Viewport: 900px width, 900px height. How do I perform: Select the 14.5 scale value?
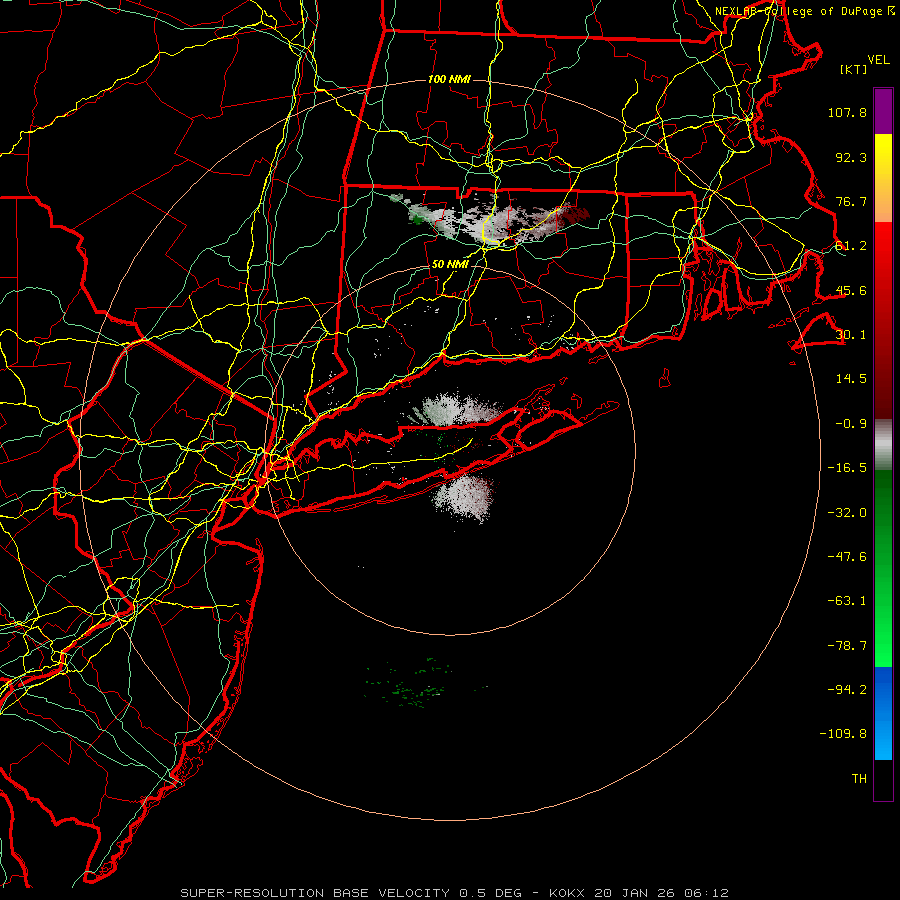[x=851, y=379]
